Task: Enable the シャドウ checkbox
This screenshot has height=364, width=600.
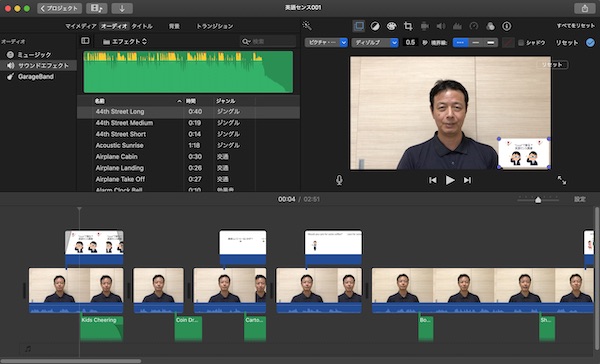Action: 521,42
